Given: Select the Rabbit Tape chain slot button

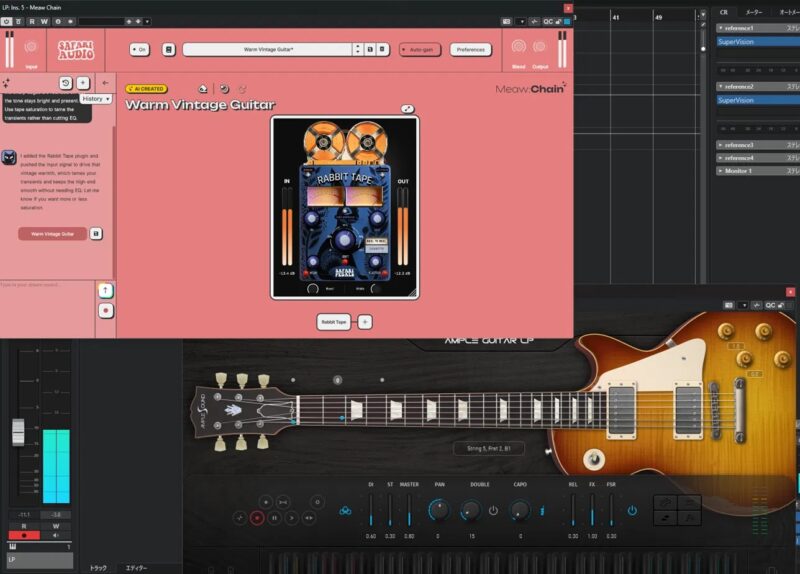Looking at the screenshot, I should [334, 322].
